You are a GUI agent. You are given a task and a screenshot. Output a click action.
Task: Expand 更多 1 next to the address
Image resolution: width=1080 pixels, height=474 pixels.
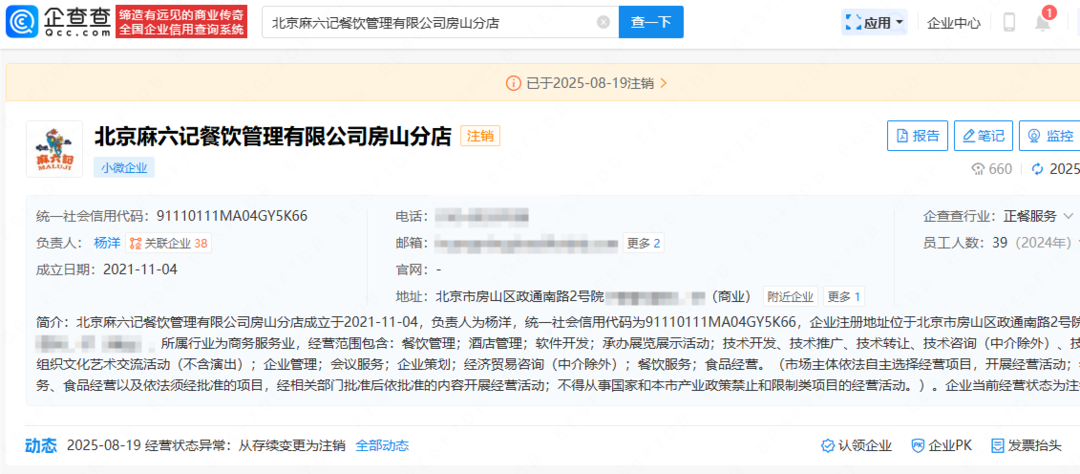(x=844, y=296)
